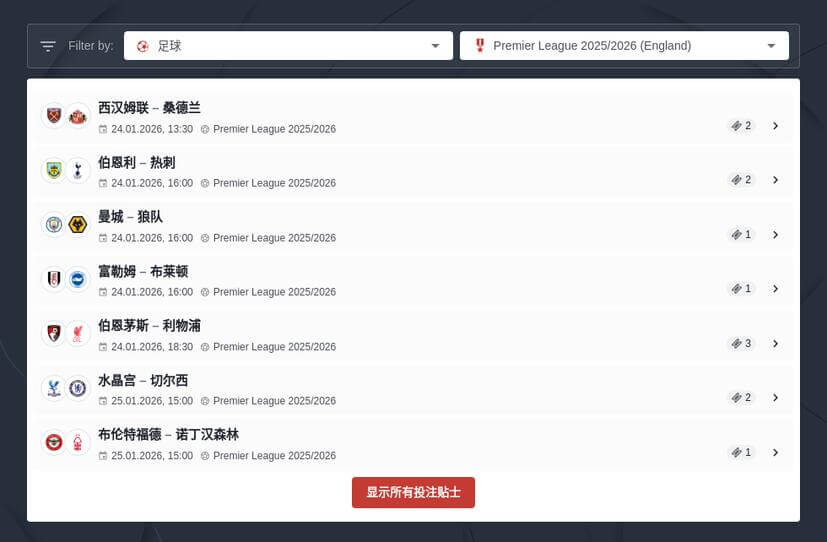
Task: Click the Tottenham club crest
Action: 78,170
